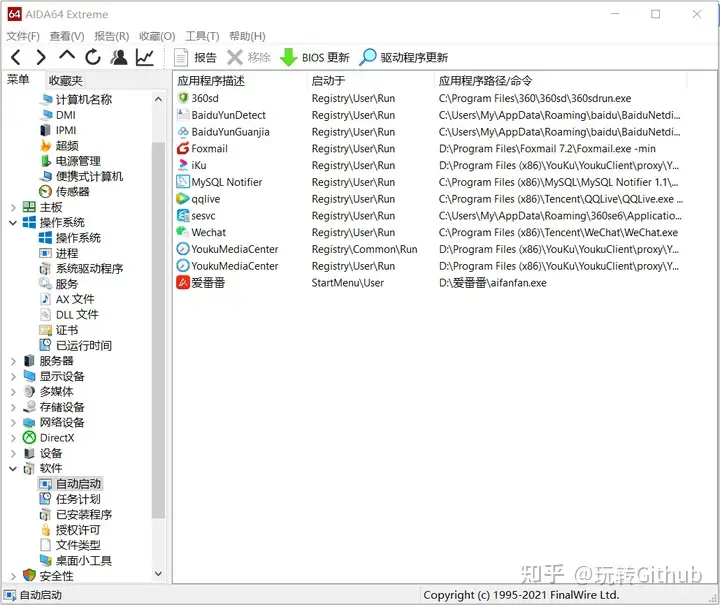Refresh the view with the circular arrow icon
The image size is (720, 605).
pos(93,57)
